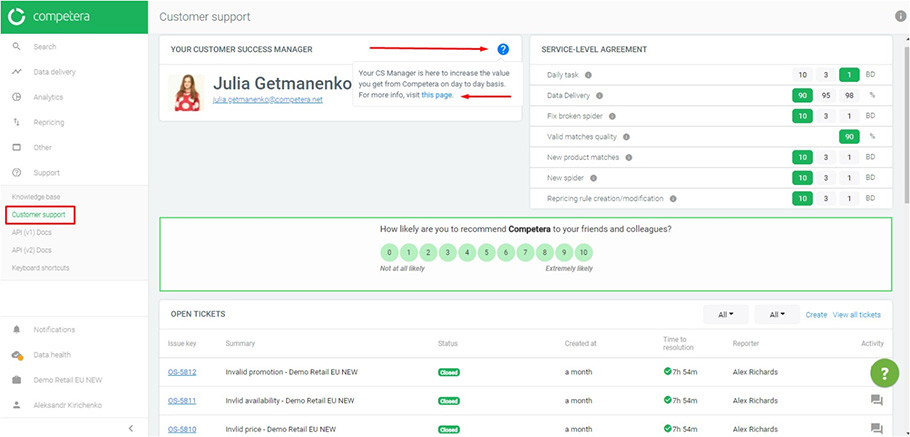Click View all tickets link
Screen dimensions: 910x437
click(x=857, y=315)
